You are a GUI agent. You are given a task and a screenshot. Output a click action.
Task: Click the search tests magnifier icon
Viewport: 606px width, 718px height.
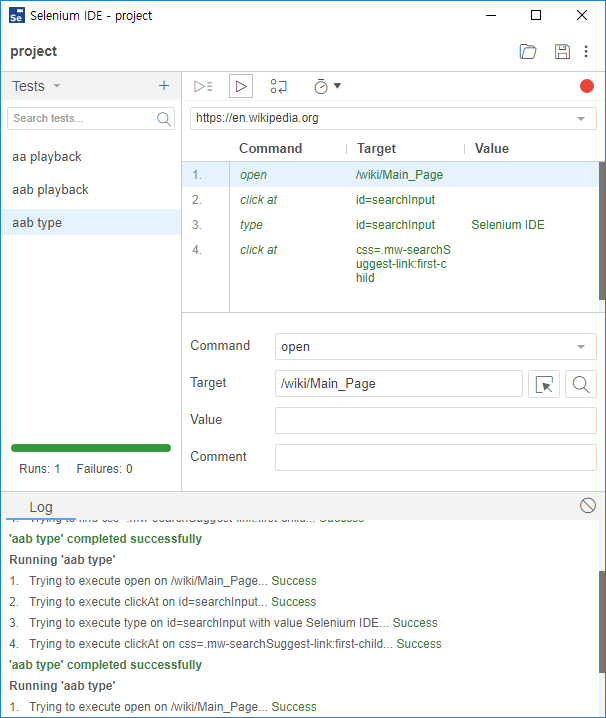click(164, 119)
